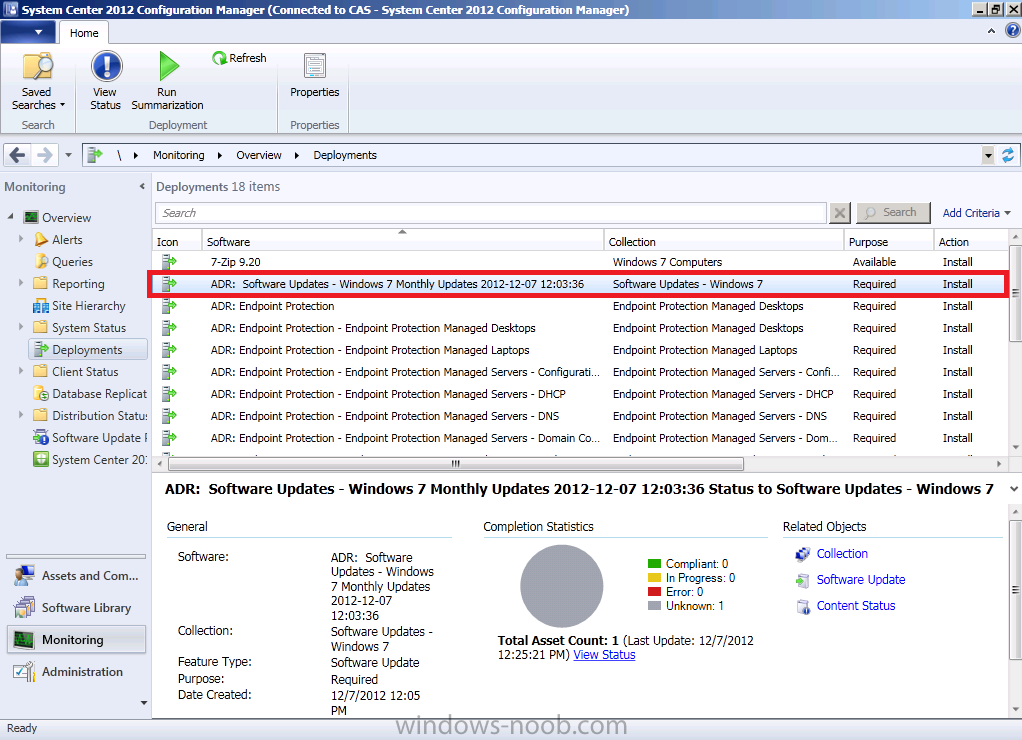
Task: Open the View Status link
Action: coord(604,655)
